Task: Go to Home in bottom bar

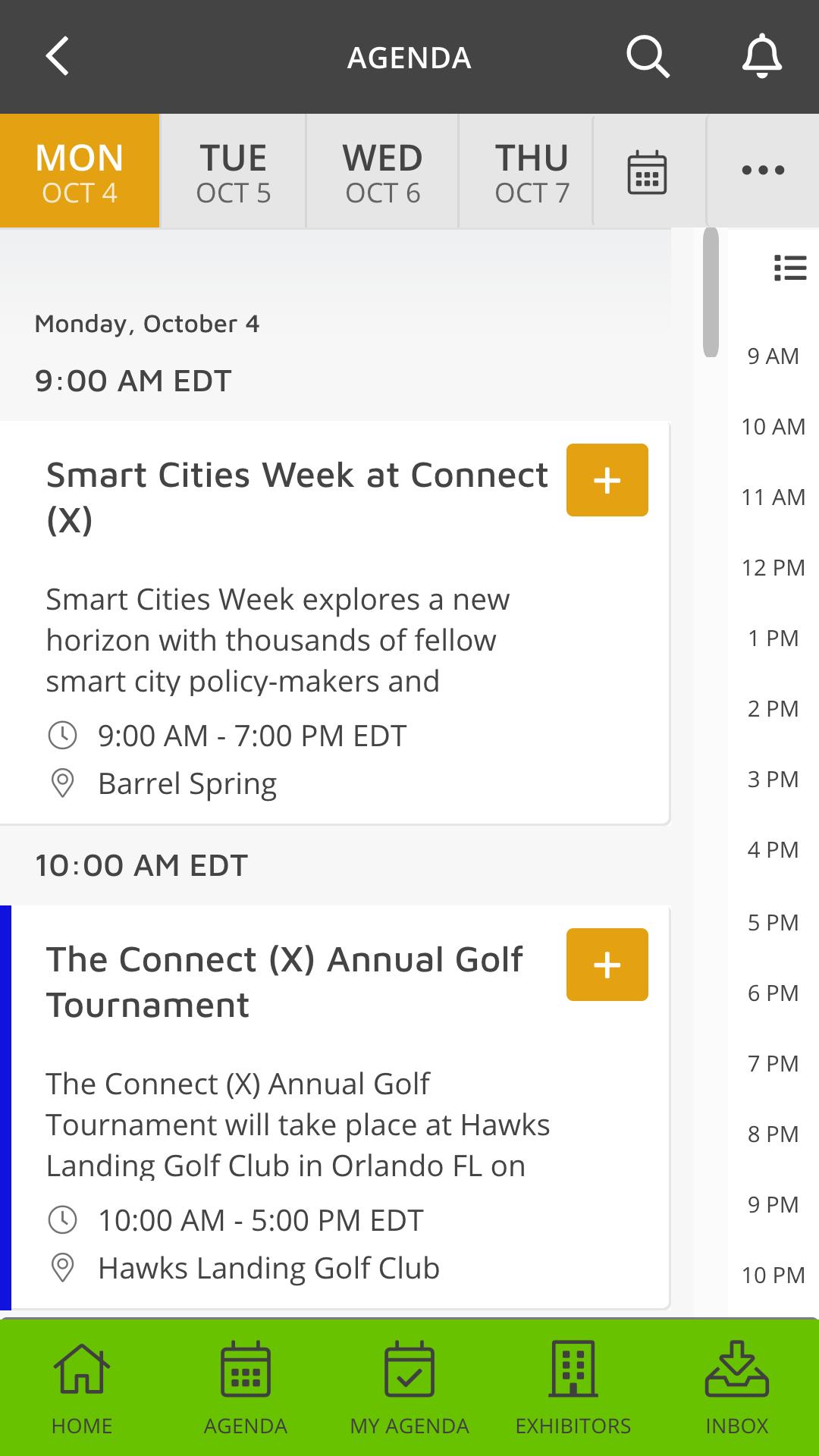Action: click(x=82, y=1388)
